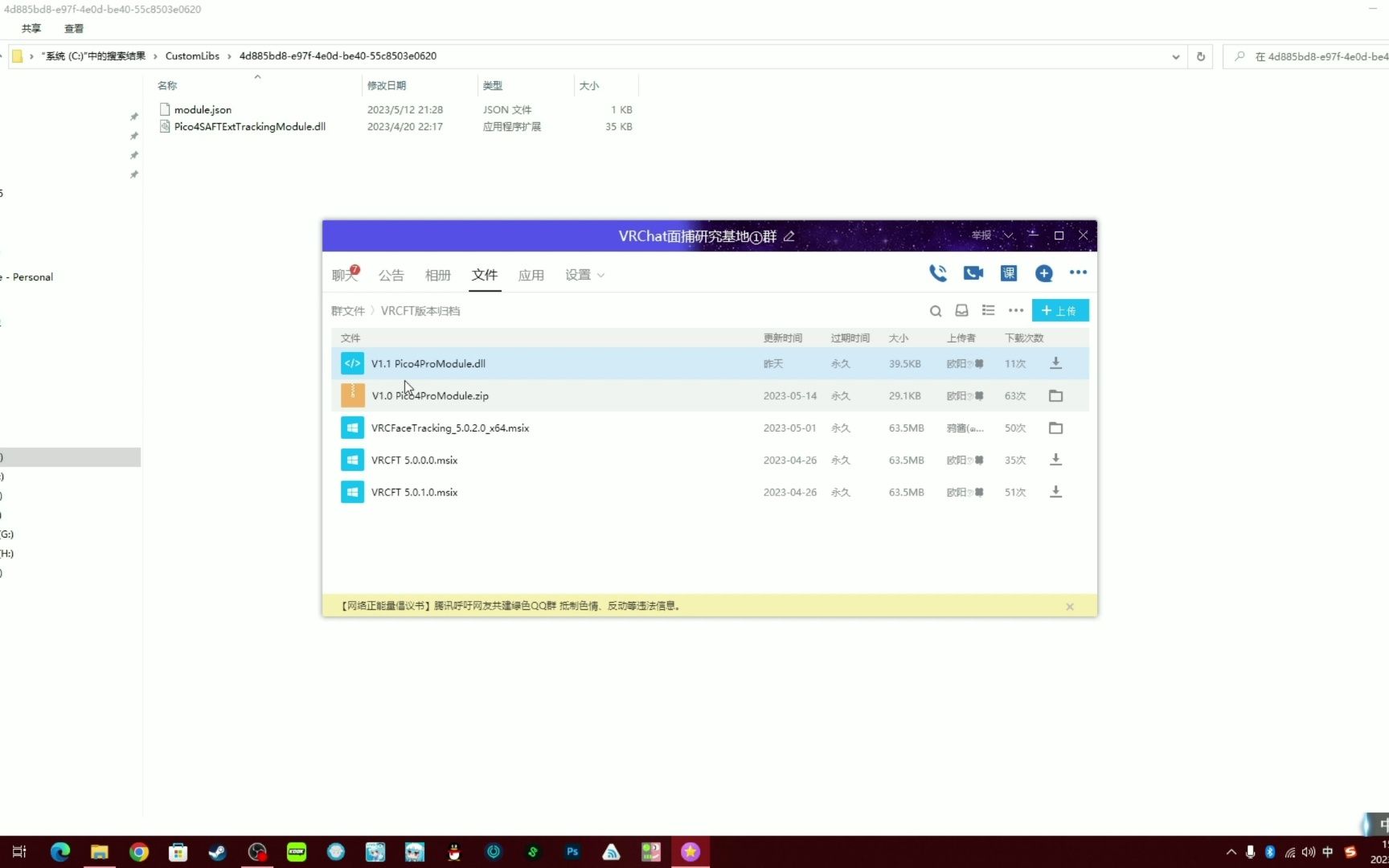Expand the 设置 settings dropdown
This screenshot has width=1389, height=868.
[x=584, y=275]
